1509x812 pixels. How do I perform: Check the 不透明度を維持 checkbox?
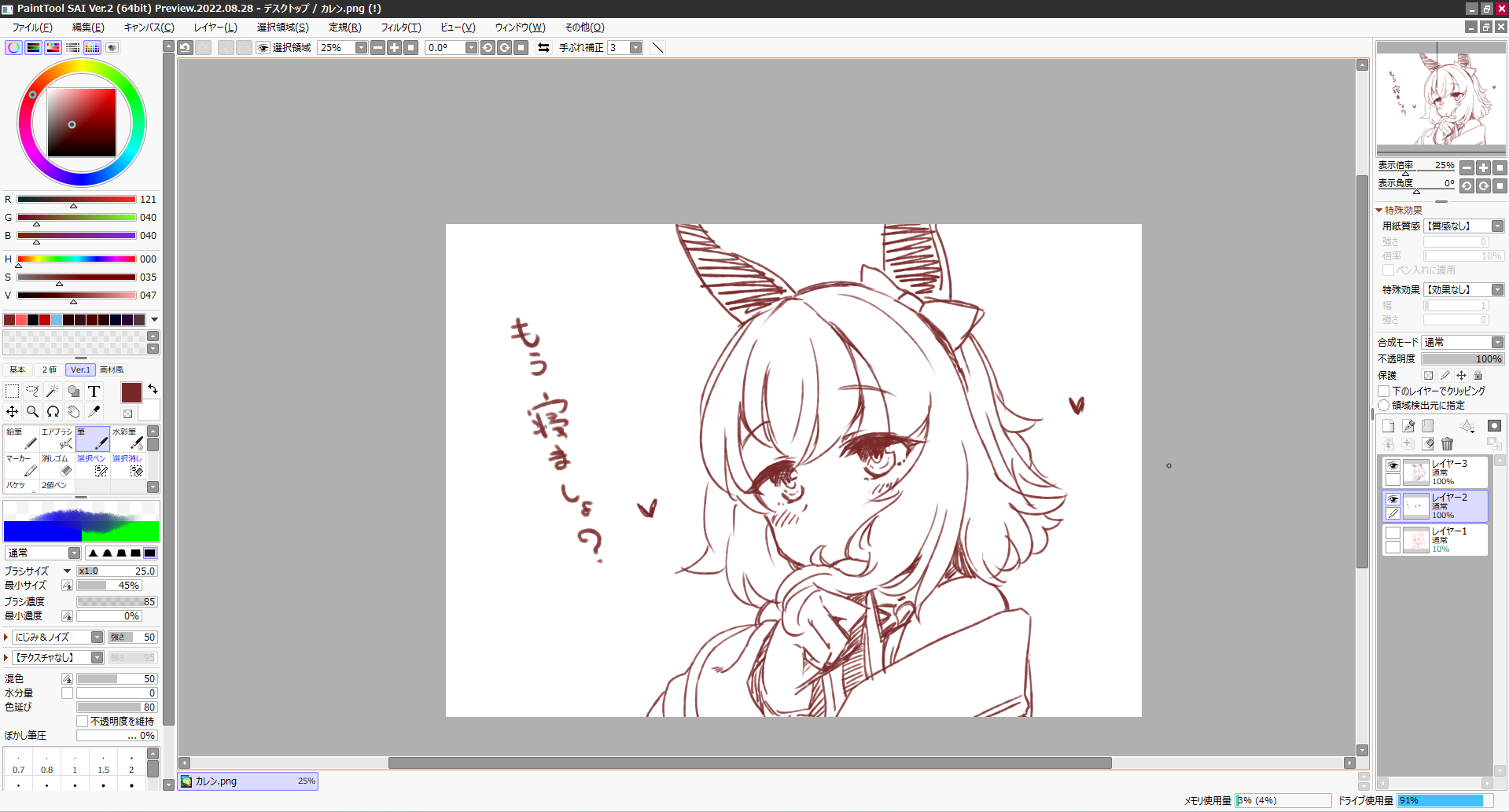pos(83,721)
